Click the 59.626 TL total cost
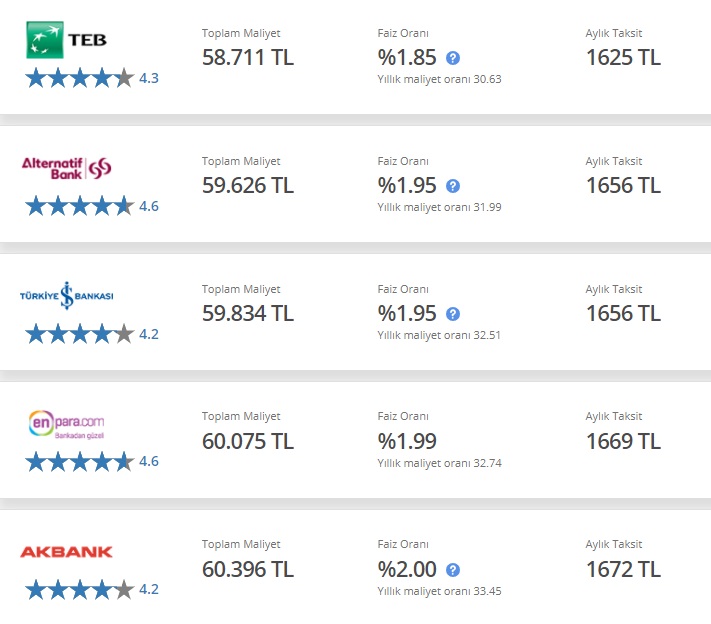Viewport: 711px width, 624px height. 248,185
